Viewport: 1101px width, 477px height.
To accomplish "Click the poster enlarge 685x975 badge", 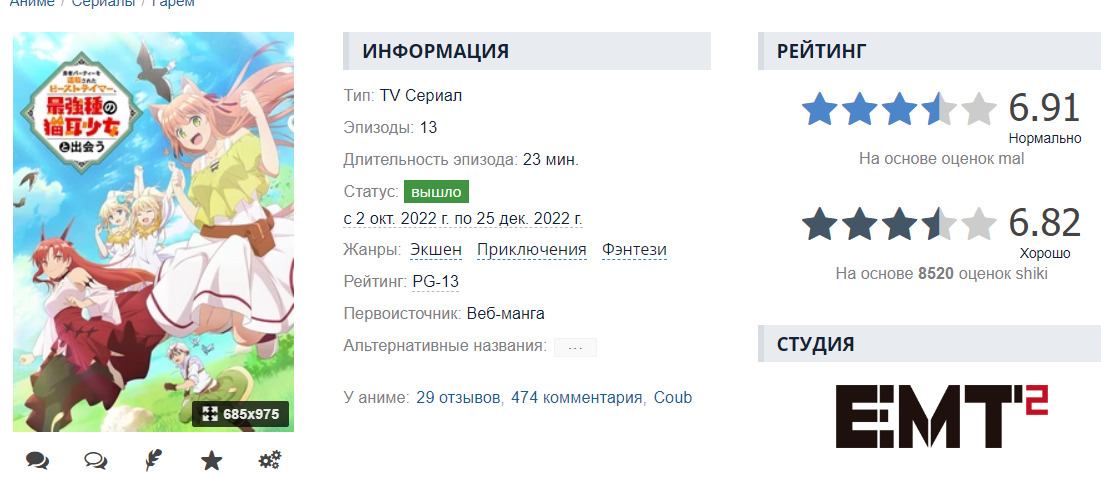I will click(x=241, y=413).
